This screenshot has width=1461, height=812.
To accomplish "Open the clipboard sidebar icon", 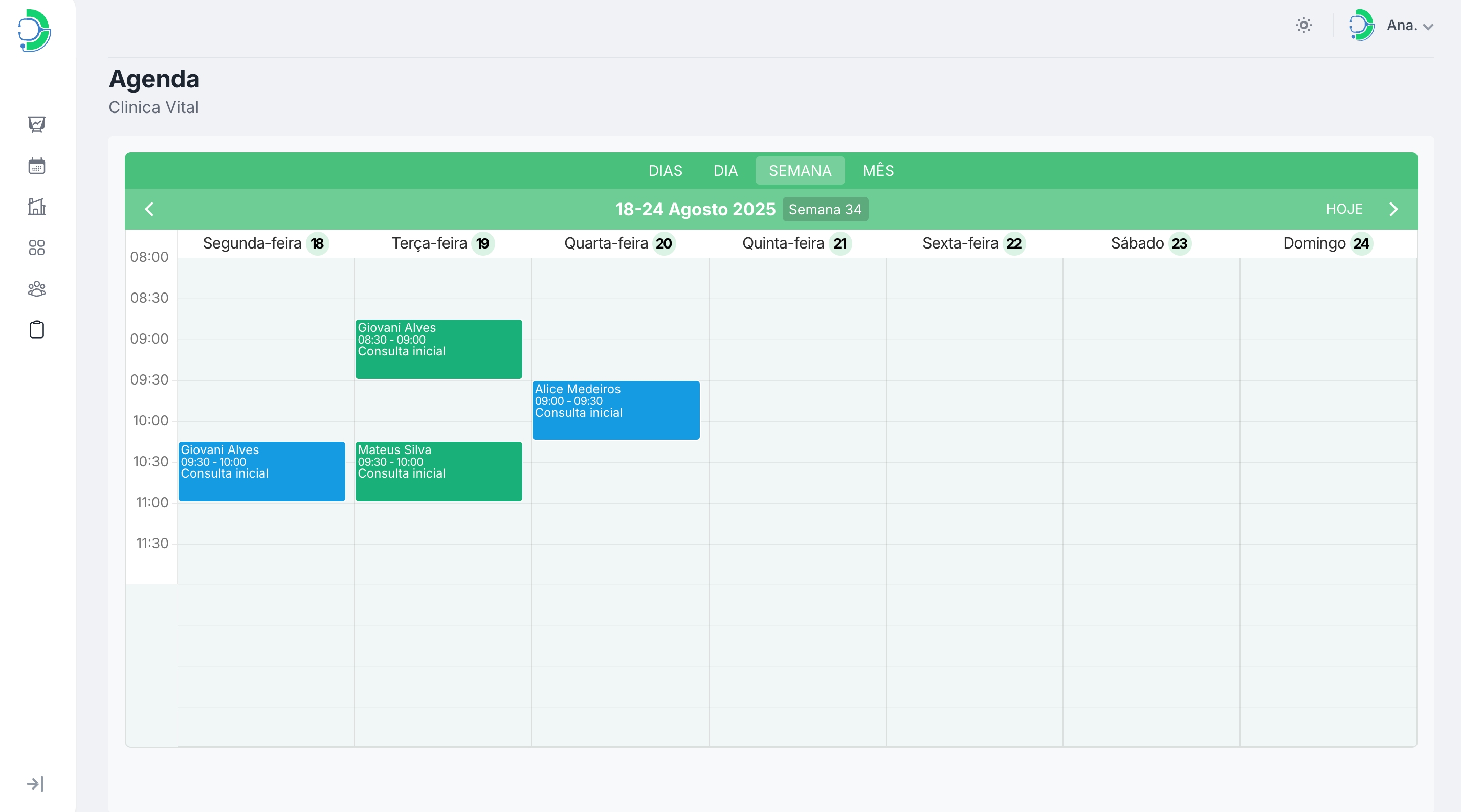I will 37,329.
